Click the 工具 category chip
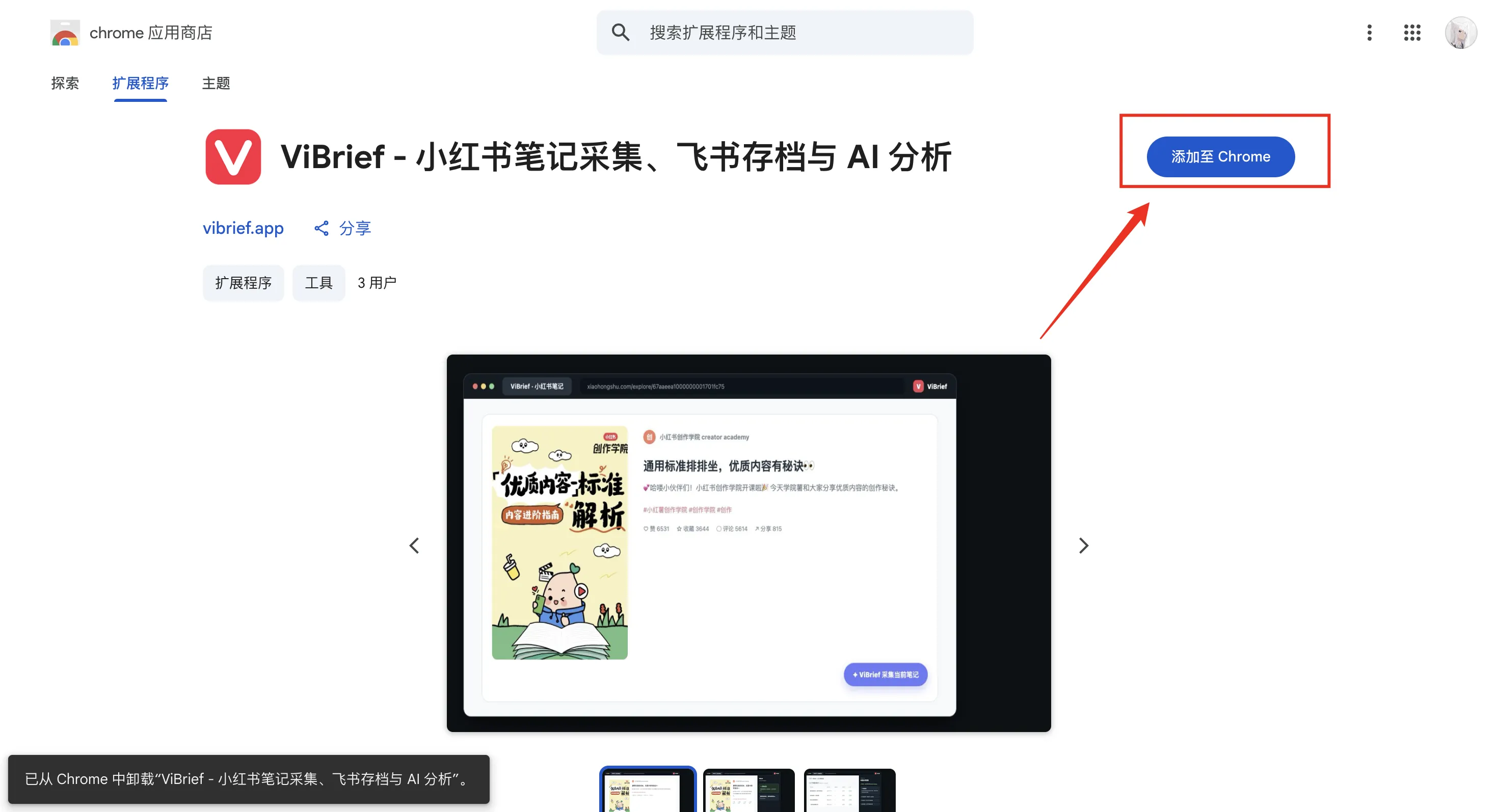 318,283
